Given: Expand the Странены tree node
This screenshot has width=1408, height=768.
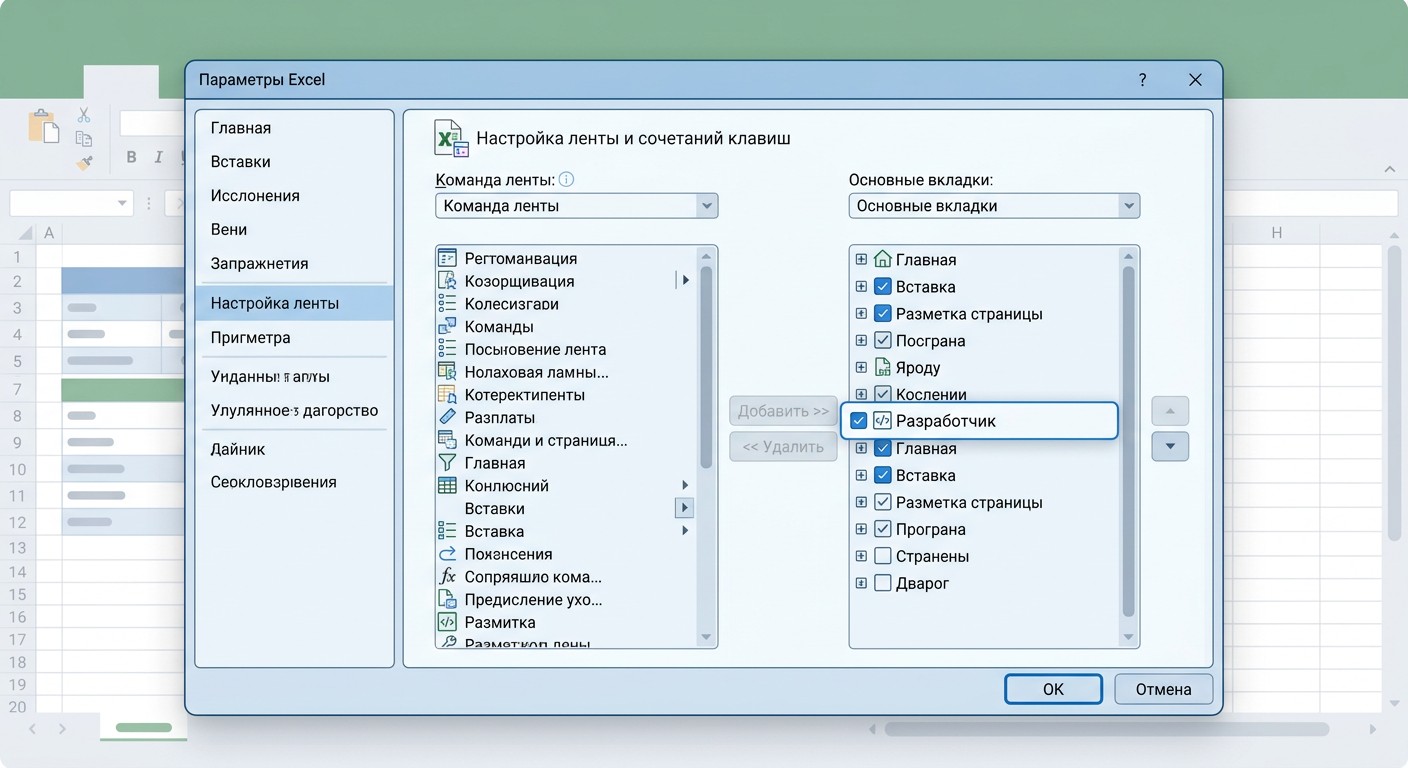Looking at the screenshot, I should coord(861,556).
